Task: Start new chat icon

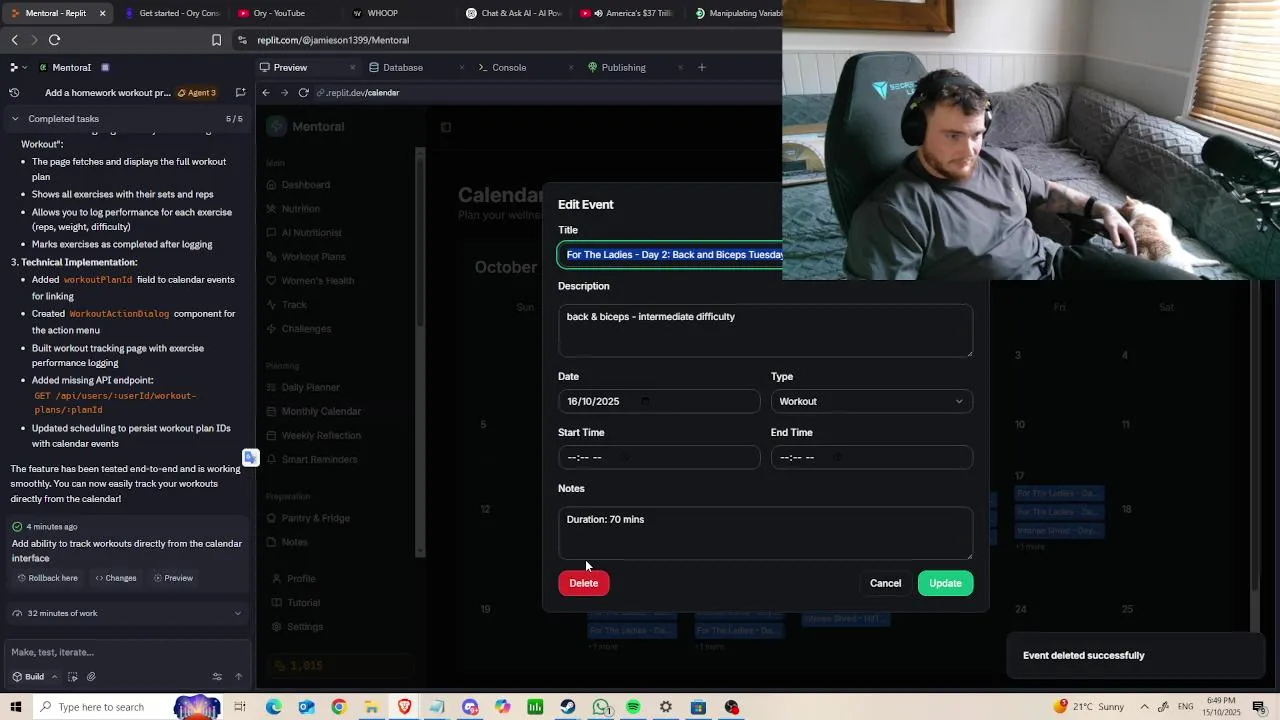Action: 240,92
